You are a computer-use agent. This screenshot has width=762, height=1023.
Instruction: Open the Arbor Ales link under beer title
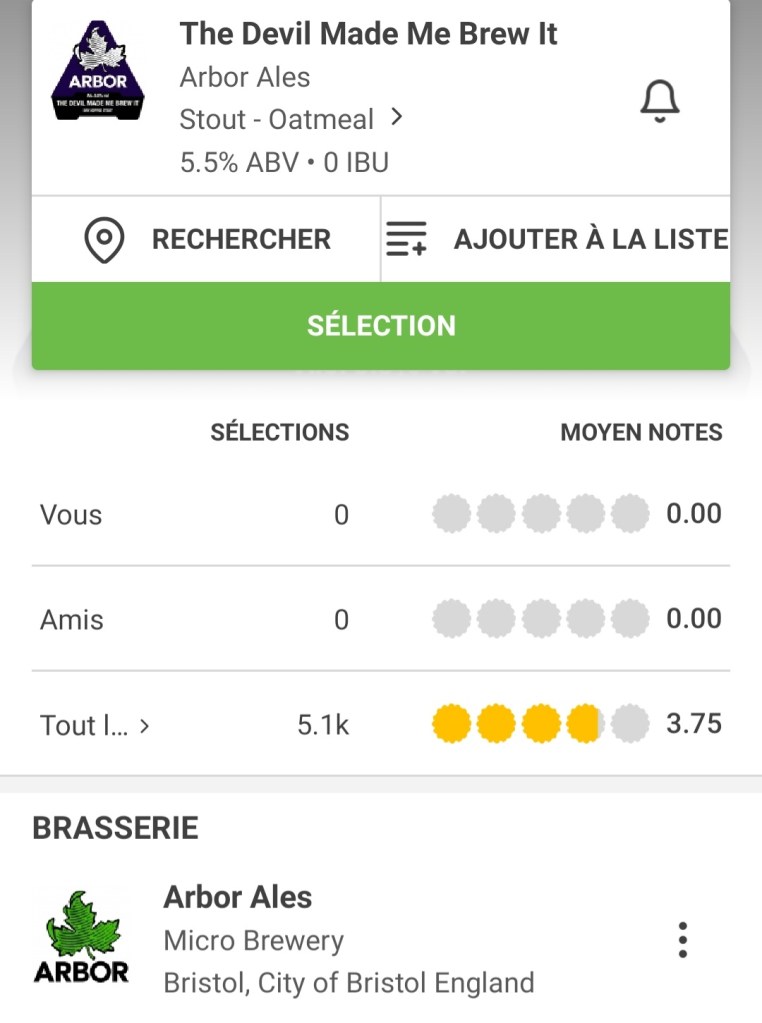pyautogui.click(x=245, y=77)
